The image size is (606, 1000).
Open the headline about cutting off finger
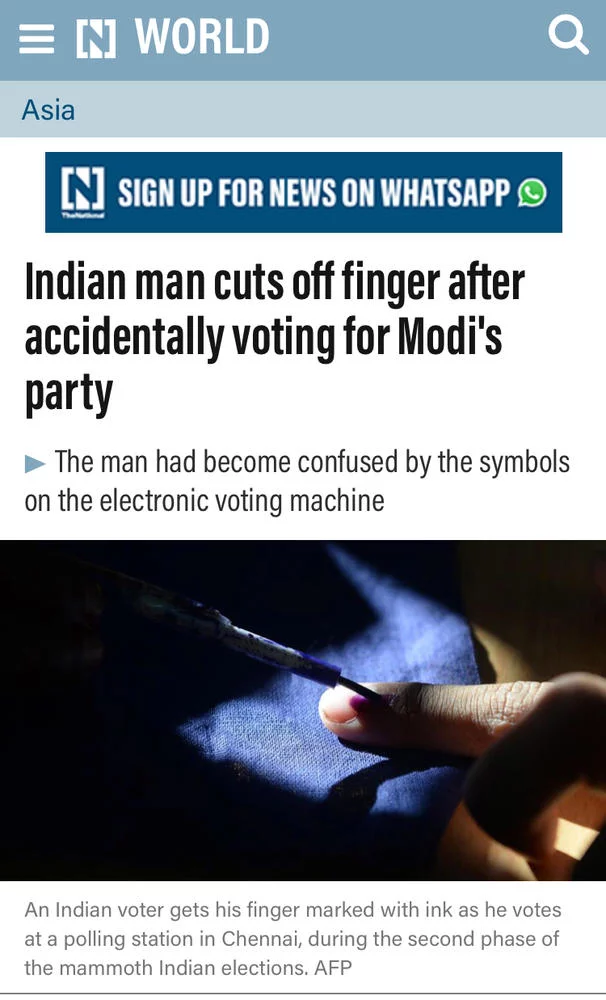(275, 338)
